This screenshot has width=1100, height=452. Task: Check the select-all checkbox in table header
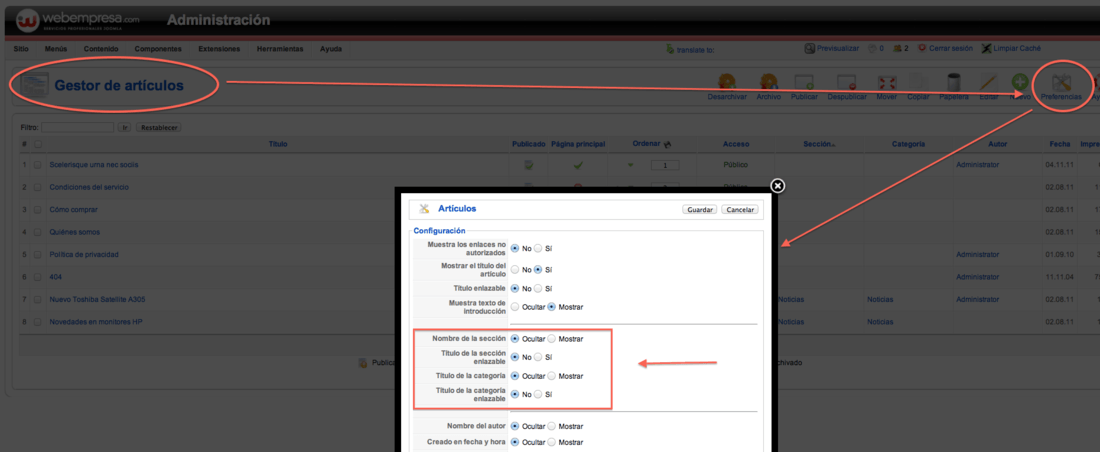click(38, 144)
